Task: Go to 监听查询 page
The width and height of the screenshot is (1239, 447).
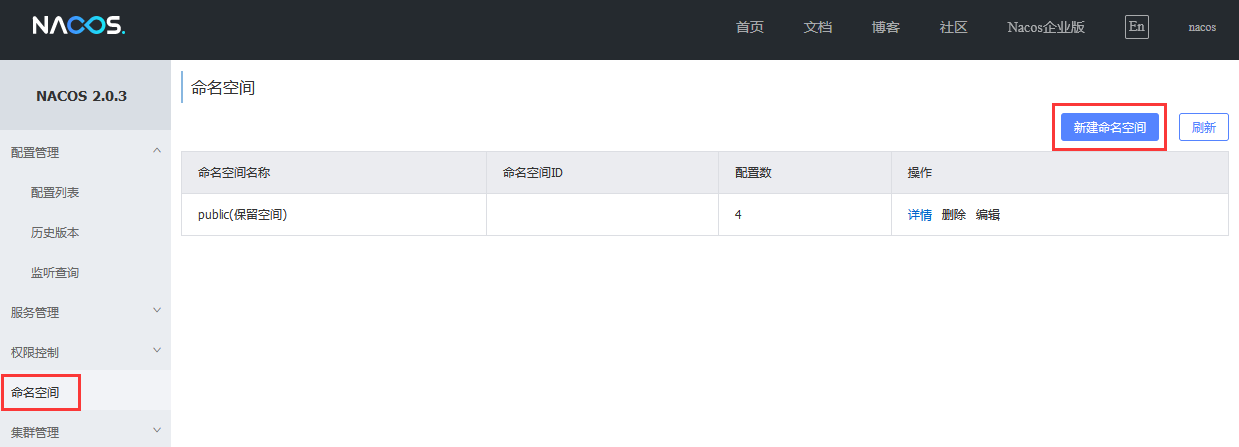Action: pos(55,272)
